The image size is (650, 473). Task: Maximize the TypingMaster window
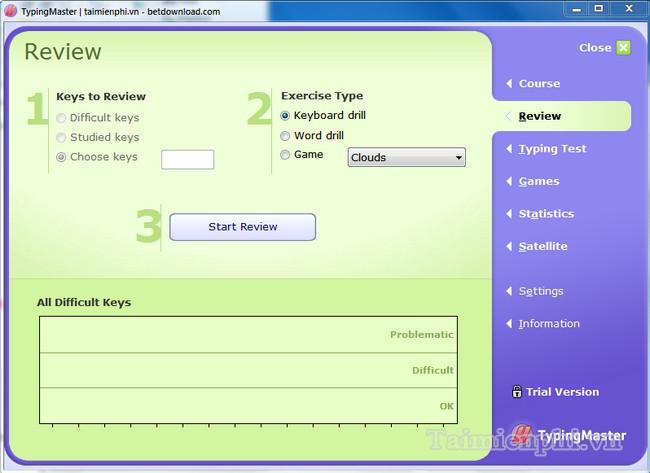(x=599, y=9)
